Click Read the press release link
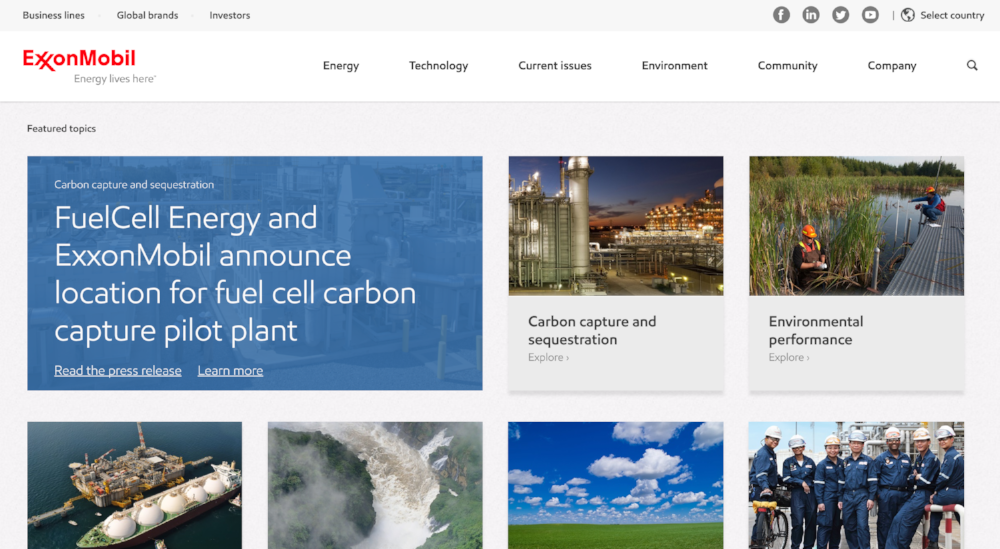Viewport: 1000px width, 549px height. point(118,370)
